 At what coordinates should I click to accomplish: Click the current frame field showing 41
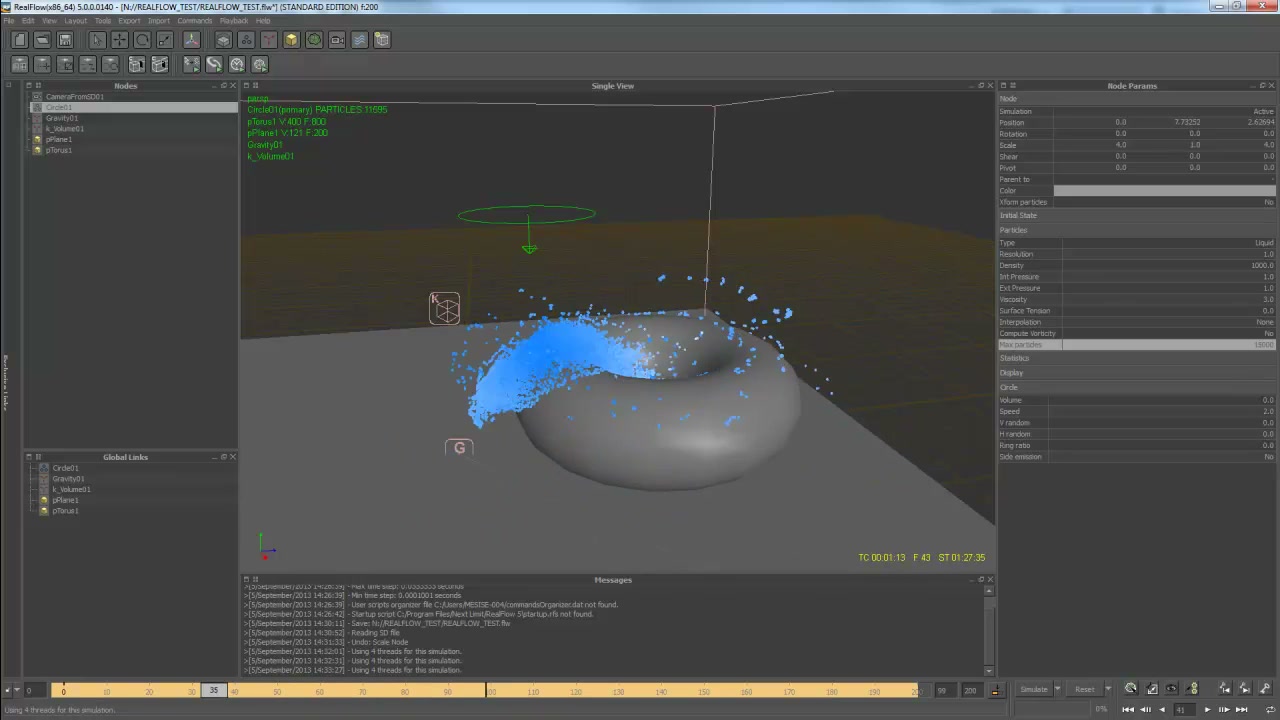click(x=1184, y=709)
